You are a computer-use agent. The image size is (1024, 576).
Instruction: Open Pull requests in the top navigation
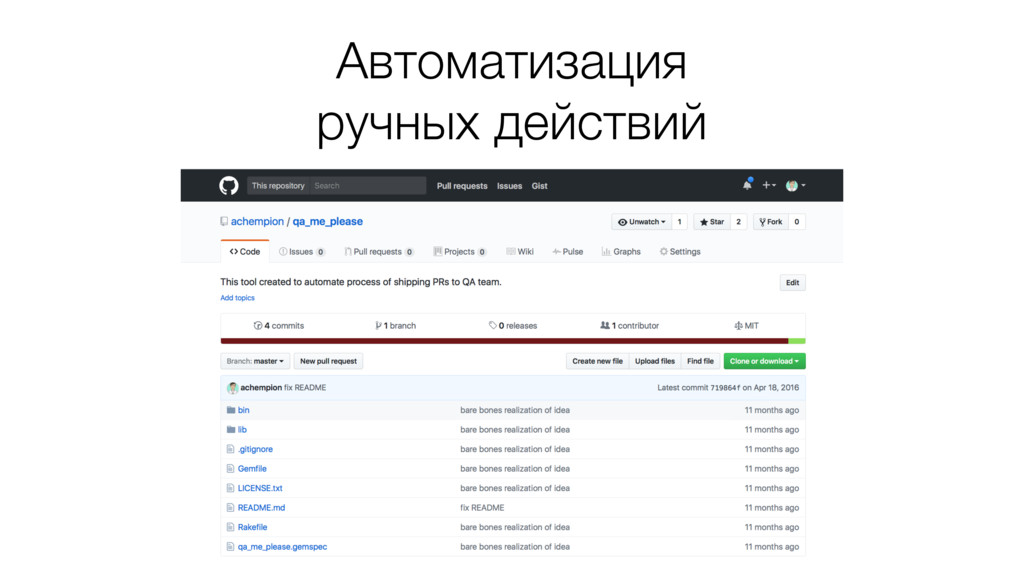pos(462,186)
